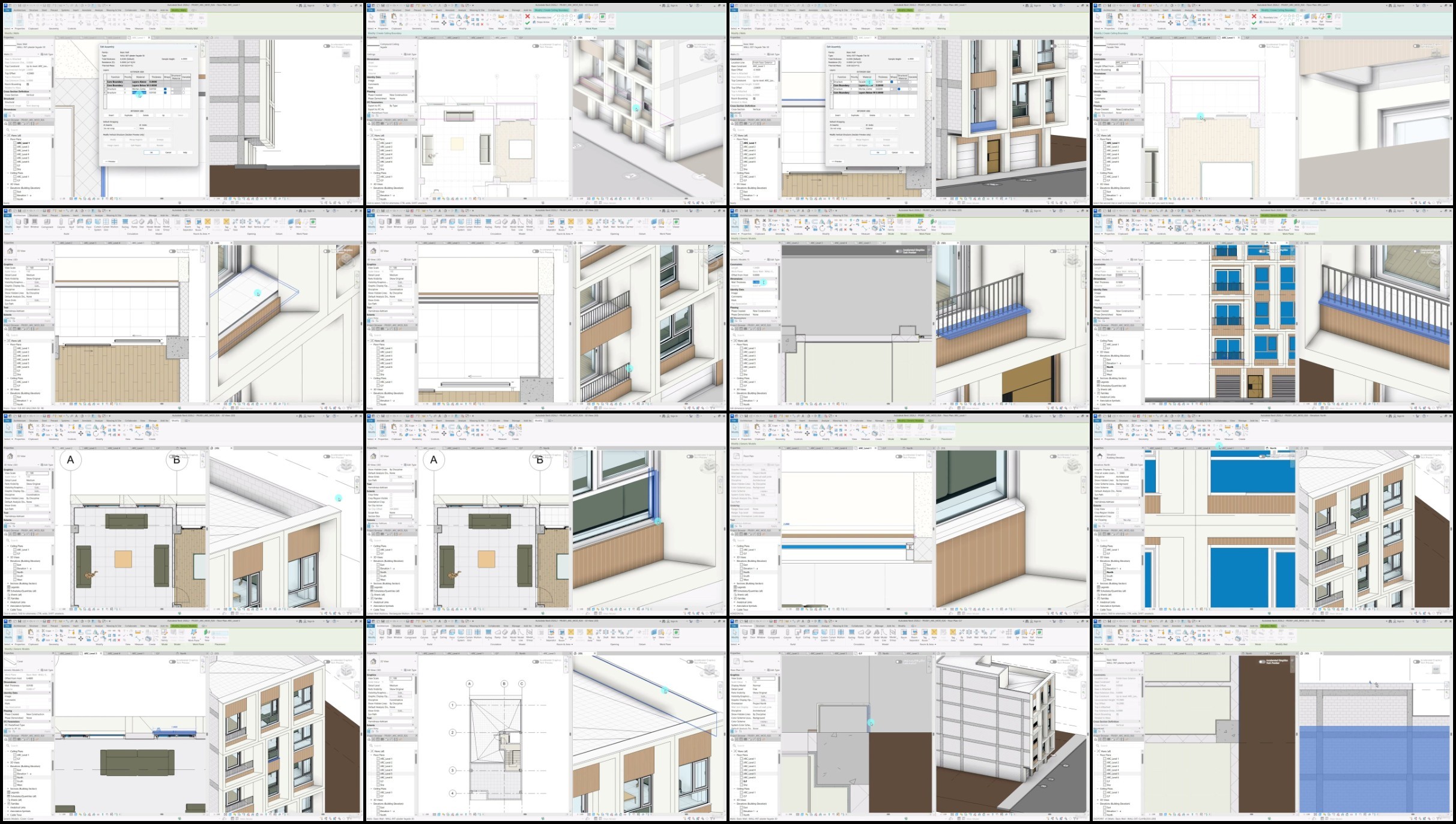Viewport: 1456px width, 824px height.
Task: Select the Door tool in the G.F plan window
Action: (752, 633)
